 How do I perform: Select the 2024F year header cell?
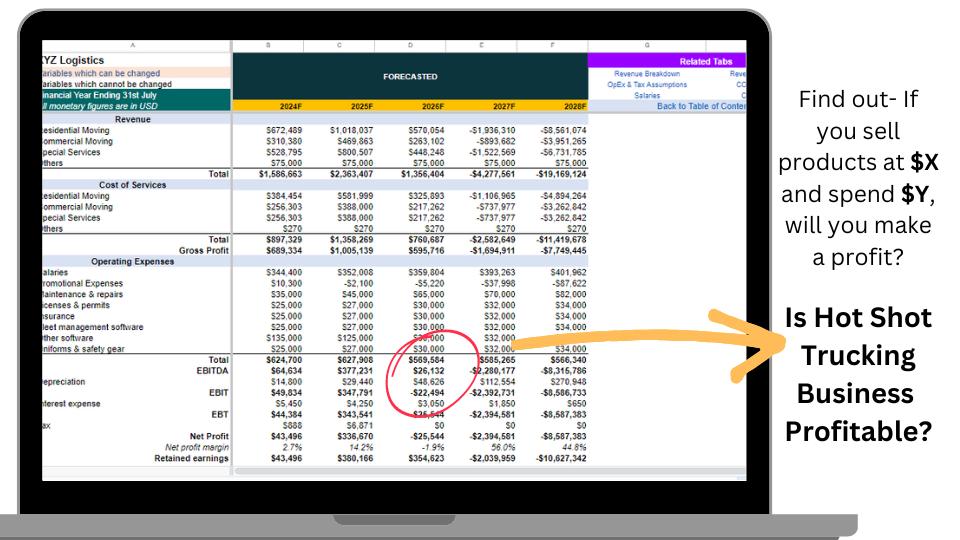(x=268, y=106)
